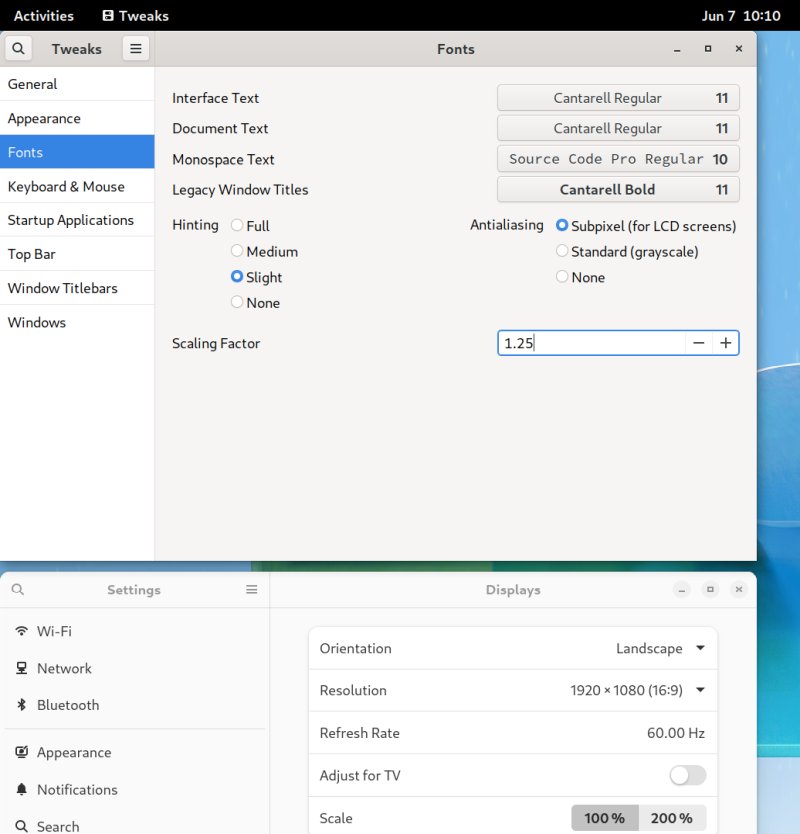Screen dimensions: 800x834
Task: Open the Monospace Text font selector
Action: coord(617,158)
